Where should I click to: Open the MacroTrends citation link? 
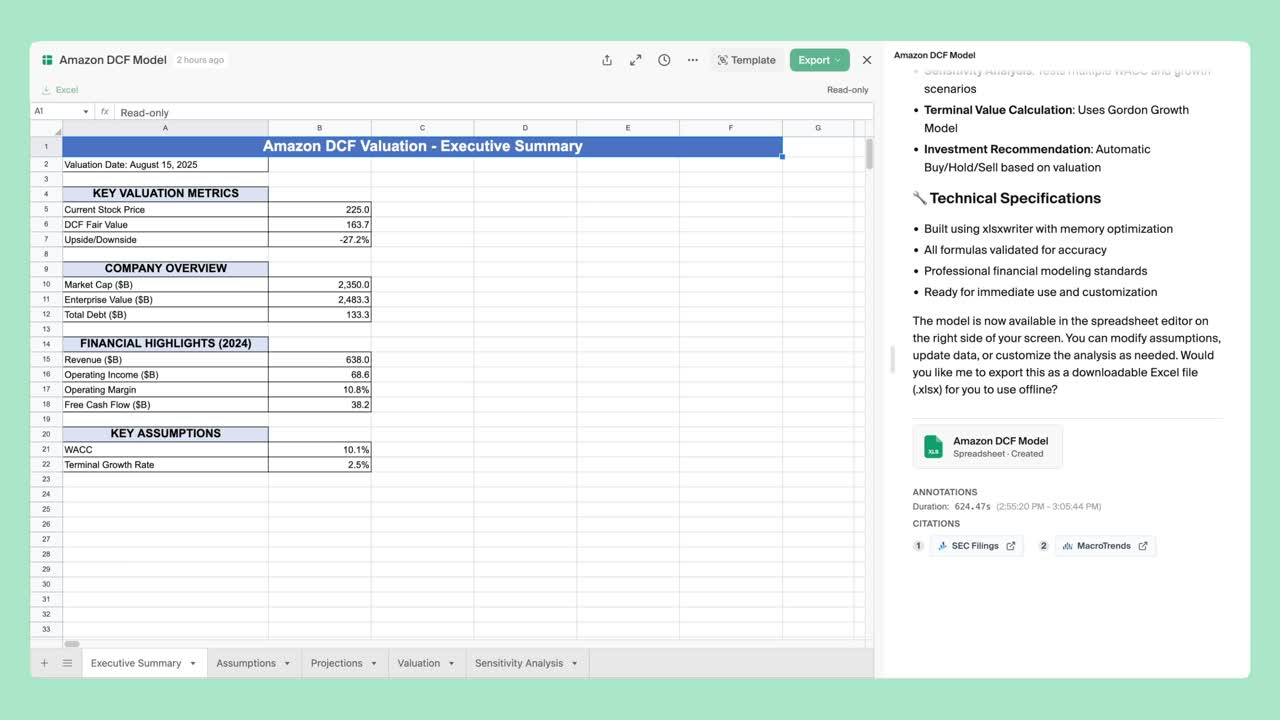pos(1106,546)
